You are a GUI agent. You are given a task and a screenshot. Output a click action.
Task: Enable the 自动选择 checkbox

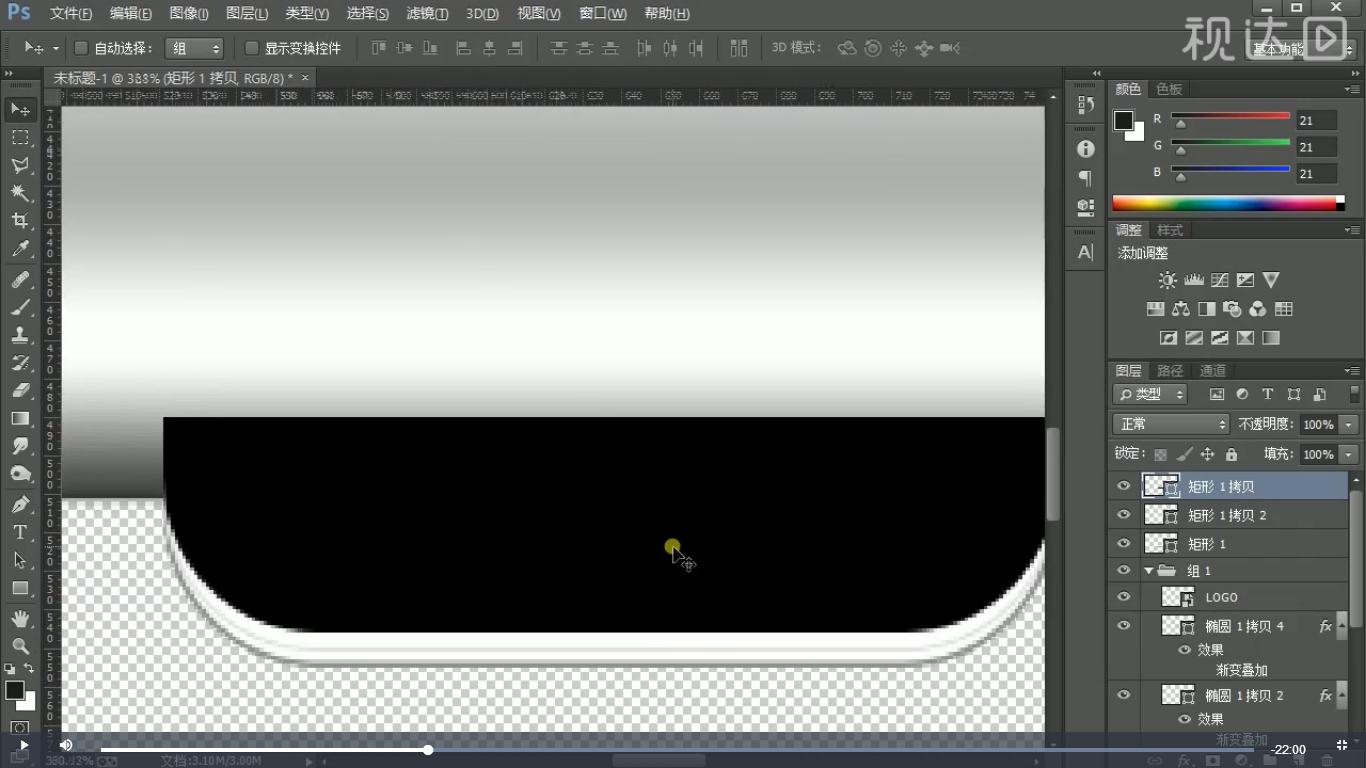(82, 48)
